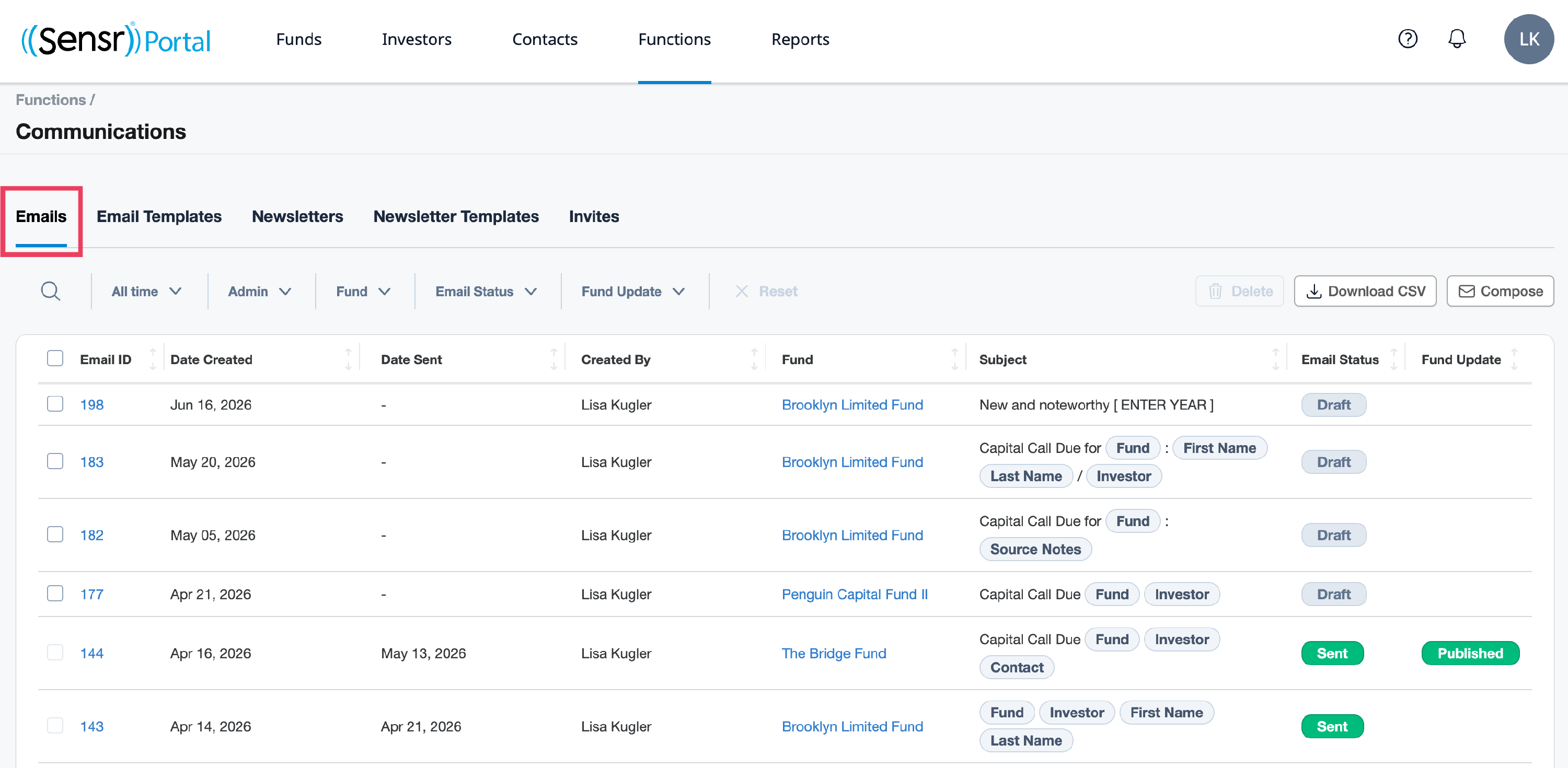This screenshot has width=1568, height=768.
Task: Tick the select-all header checkbox
Action: tap(55, 358)
